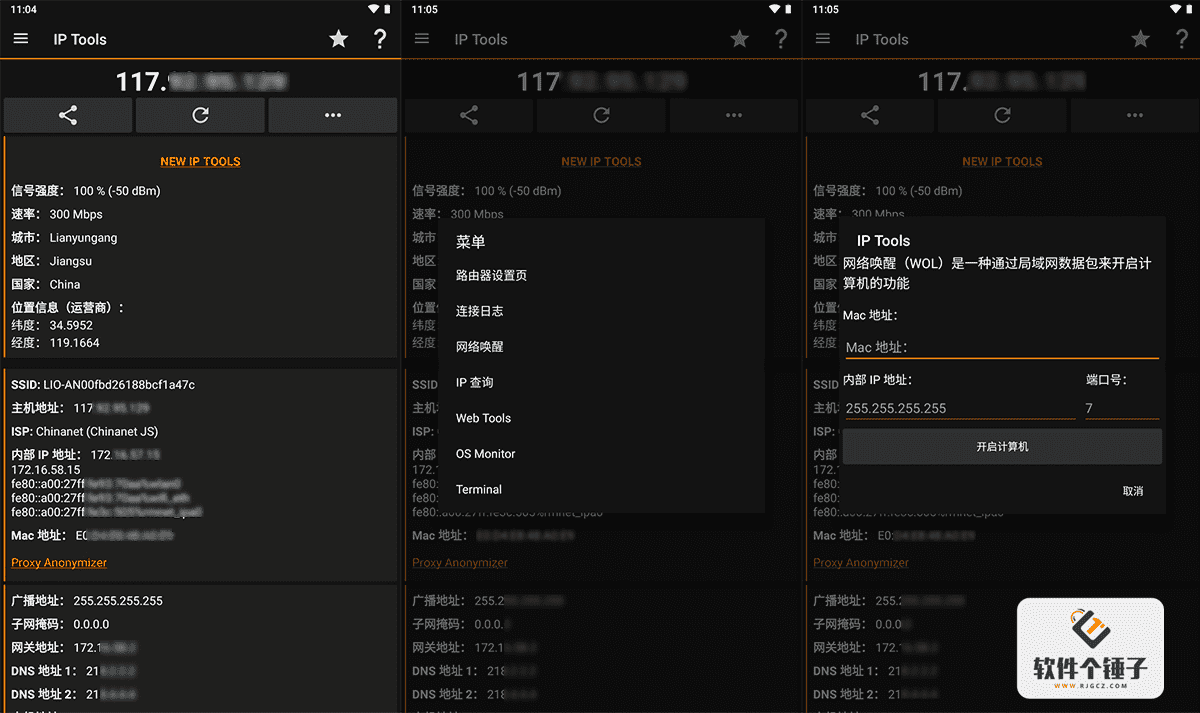Viewport: 1200px width, 713px height.
Task: Tap the 主机地址 host row in left screen
Action: coord(81,408)
